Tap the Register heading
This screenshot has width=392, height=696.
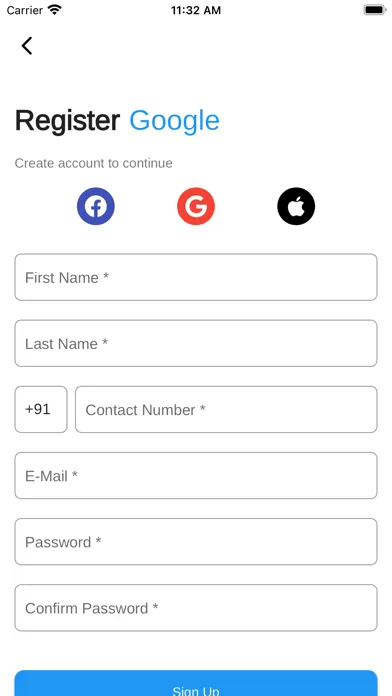coord(67,122)
